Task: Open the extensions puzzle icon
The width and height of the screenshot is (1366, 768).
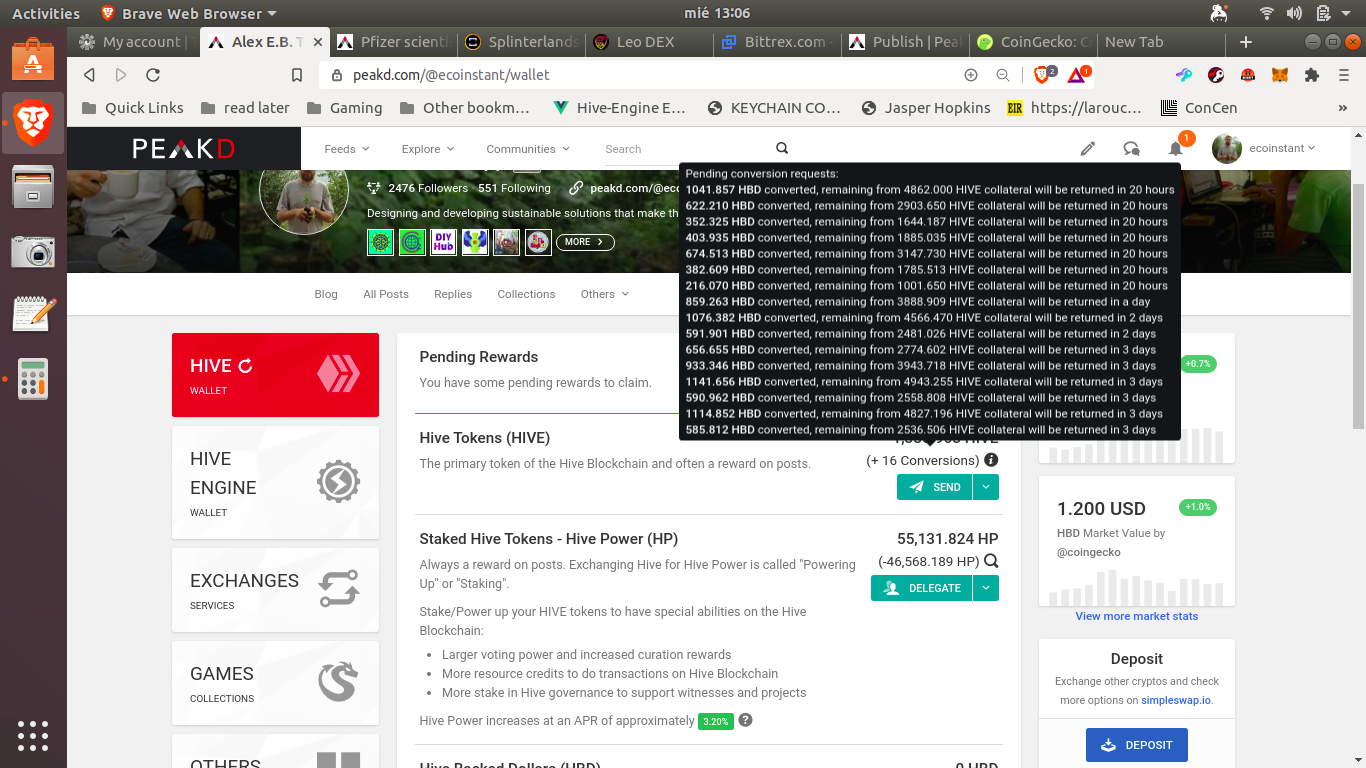Action: click(1312, 74)
